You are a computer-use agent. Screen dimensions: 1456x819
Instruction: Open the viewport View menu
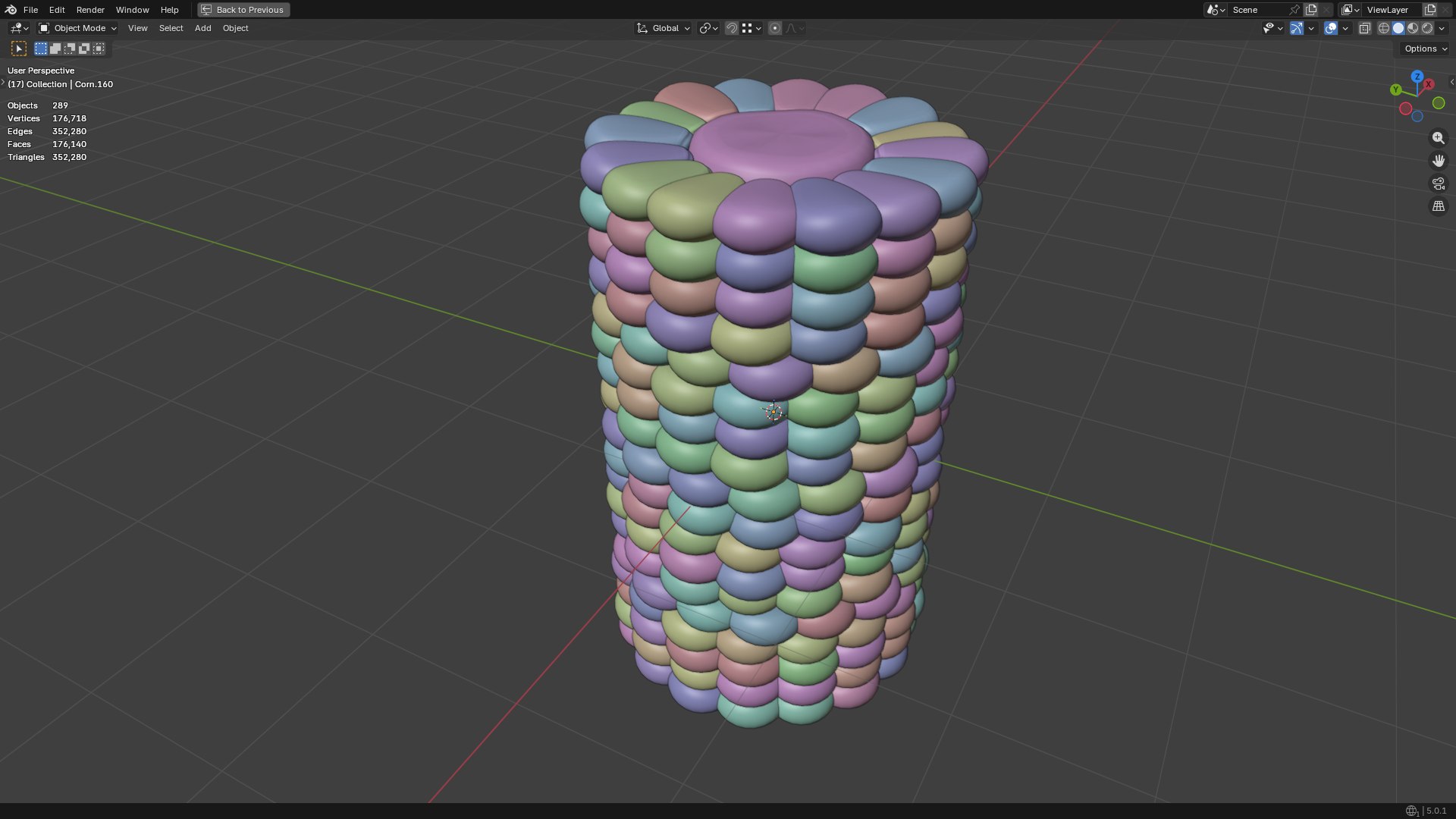click(x=138, y=28)
